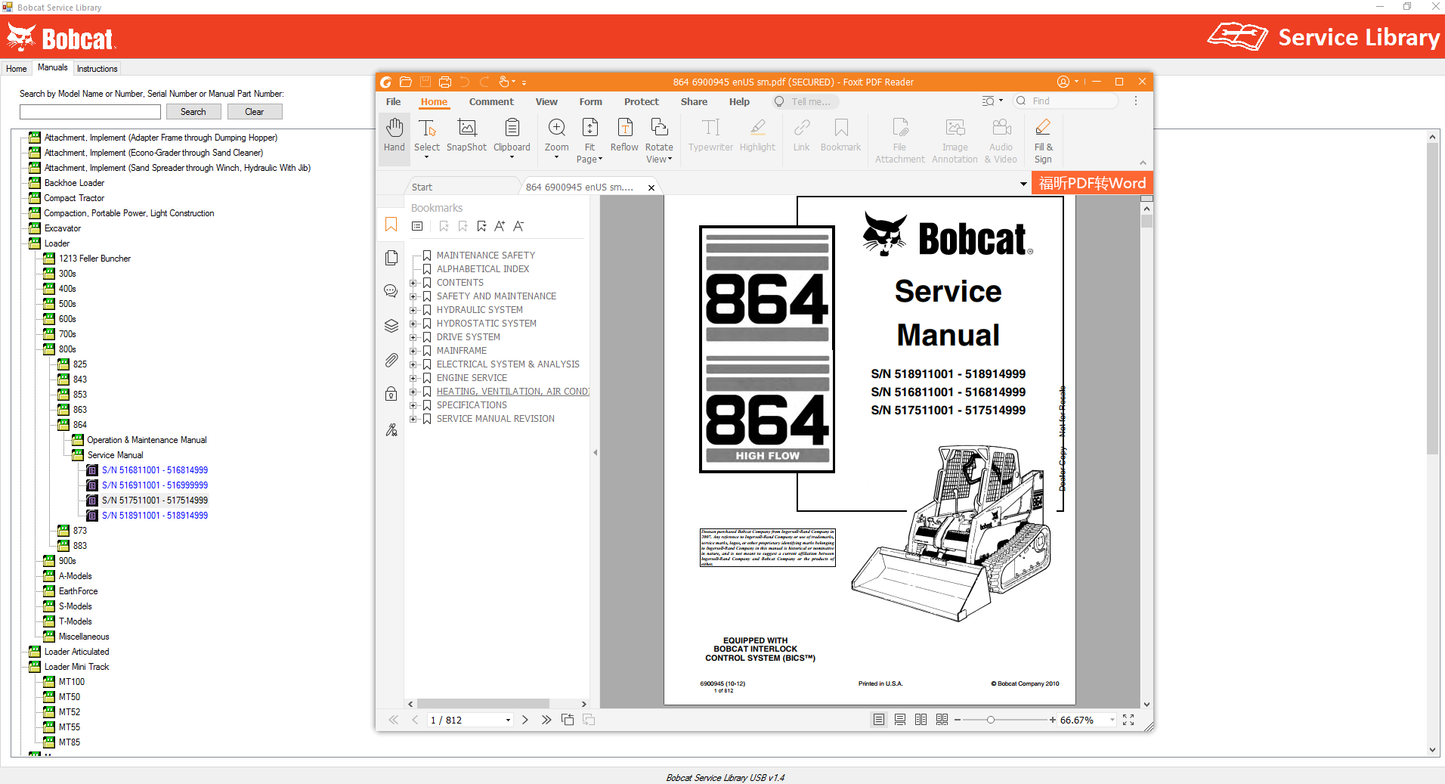Switch to the Protect ribbon tab

tap(641, 102)
